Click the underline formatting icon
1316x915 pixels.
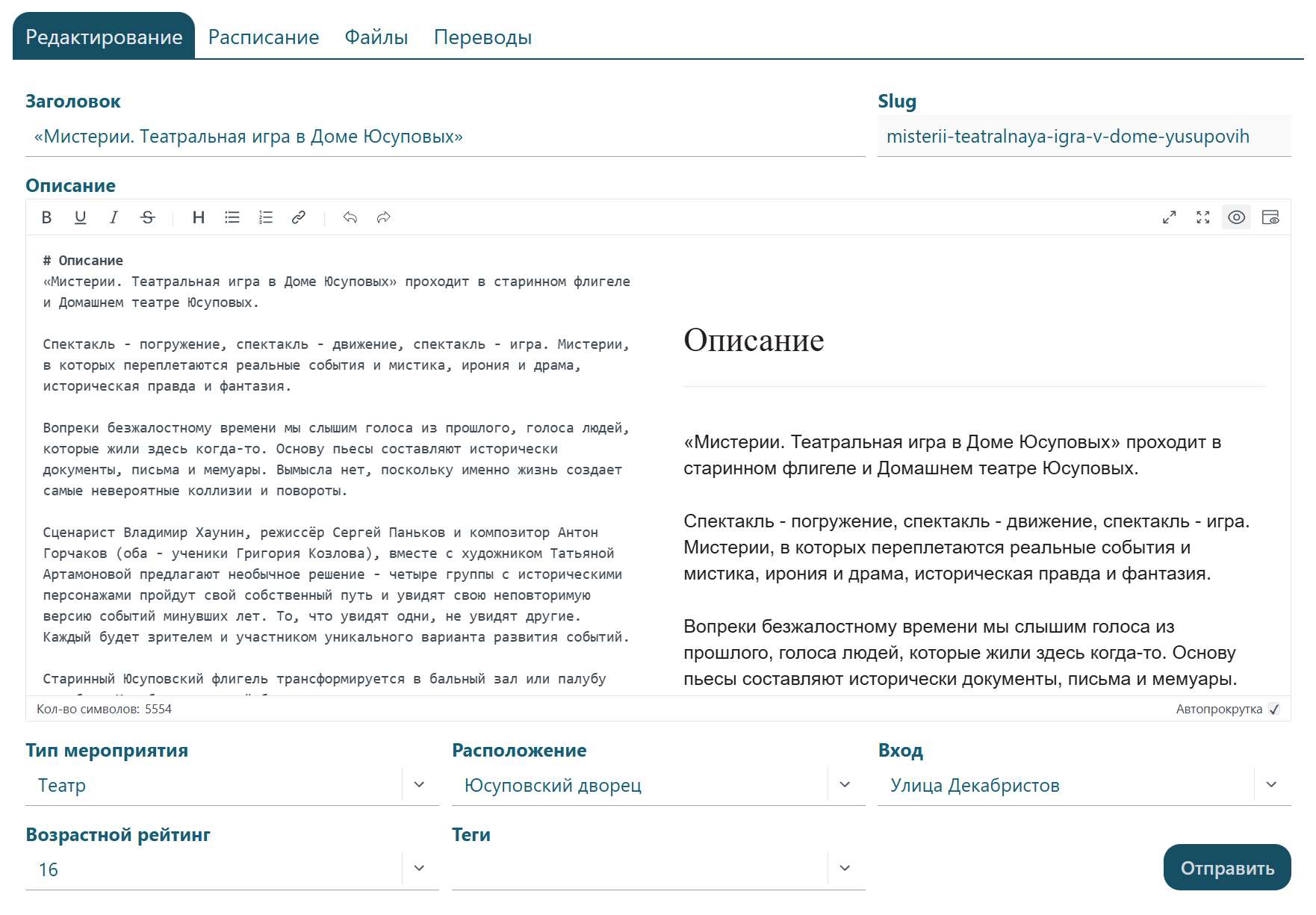click(x=80, y=217)
